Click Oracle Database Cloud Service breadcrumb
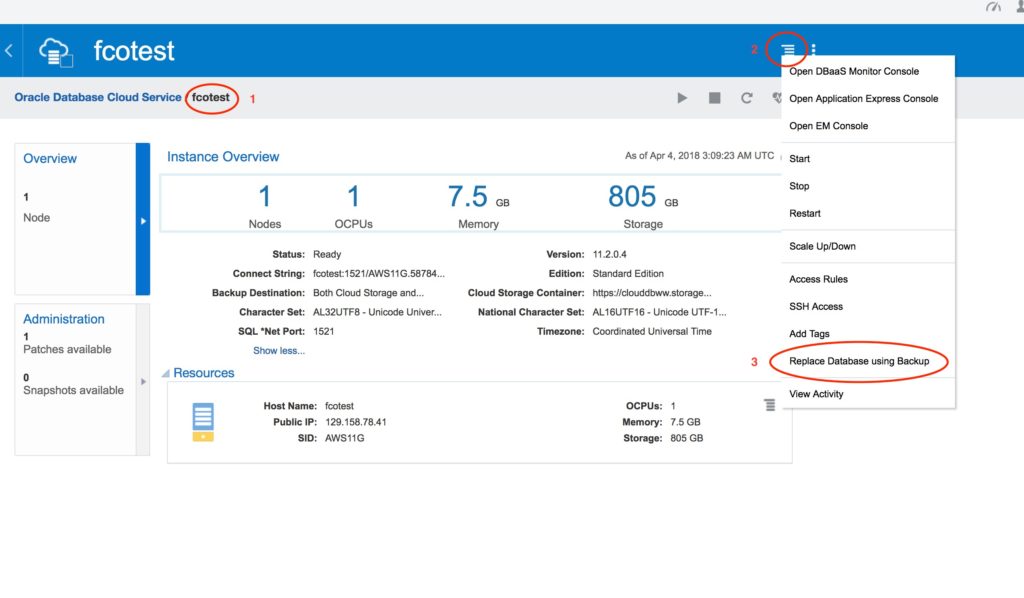This screenshot has width=1024, height=598. pos(98,97)
